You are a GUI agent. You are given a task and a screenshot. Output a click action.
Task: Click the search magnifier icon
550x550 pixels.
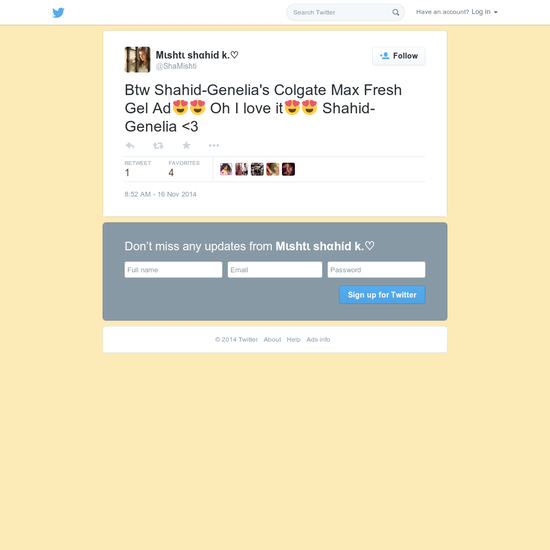[x=395, y=12]
